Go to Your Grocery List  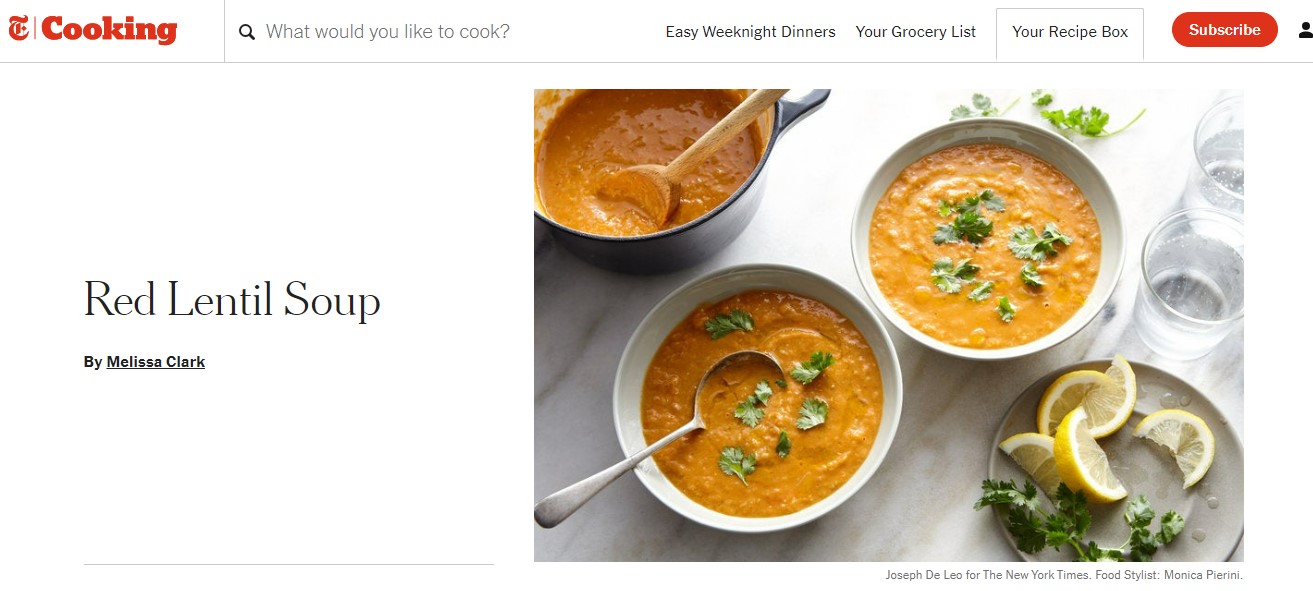pyautogui.click(x=915, y=32)
